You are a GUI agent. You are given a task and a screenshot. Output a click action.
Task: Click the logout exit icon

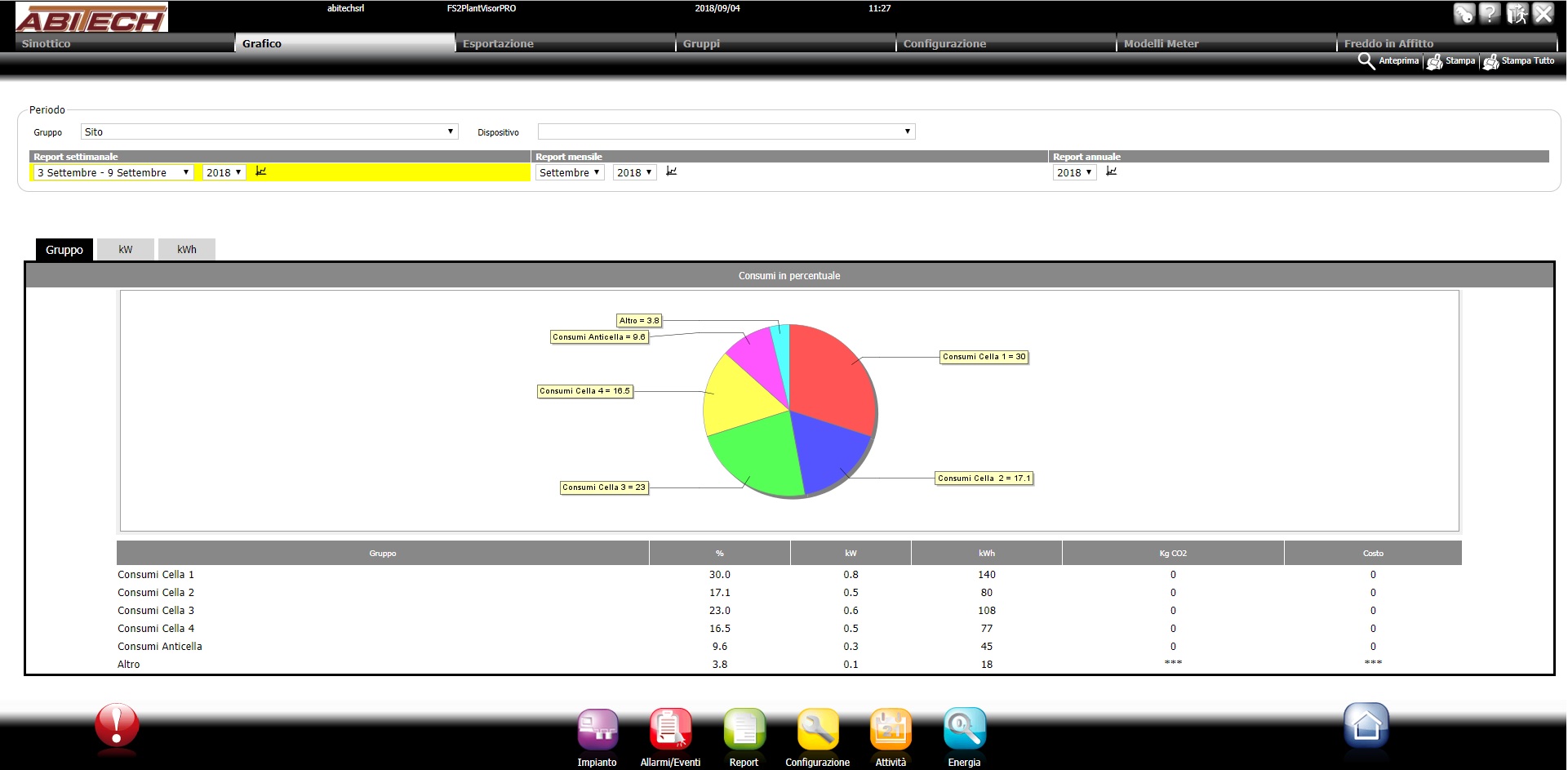pyautogui.click(x=1517, y=14)
